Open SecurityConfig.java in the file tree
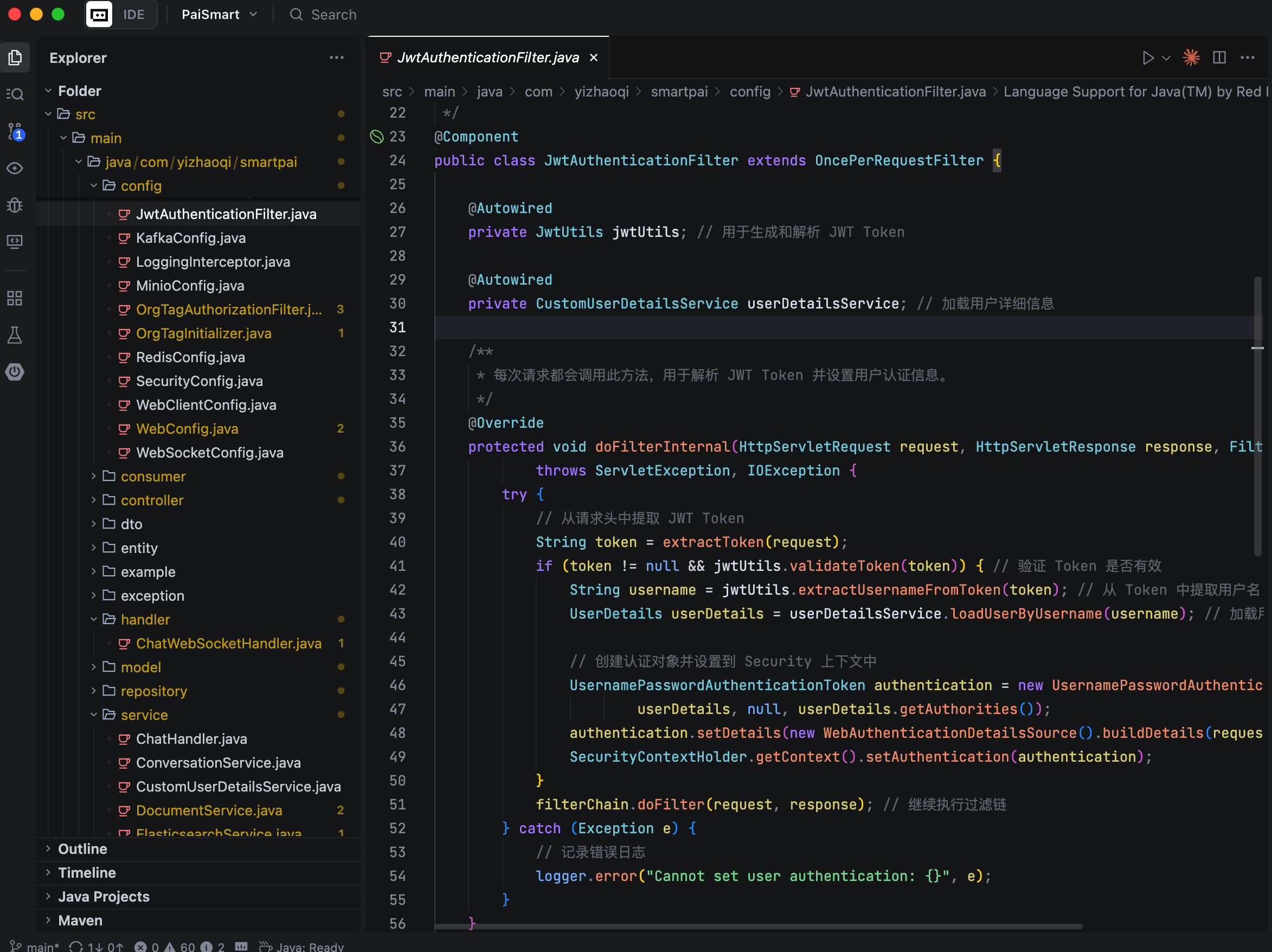This screenshot has height=952, width=1272. pyautogui.click(x=199, y=381)
